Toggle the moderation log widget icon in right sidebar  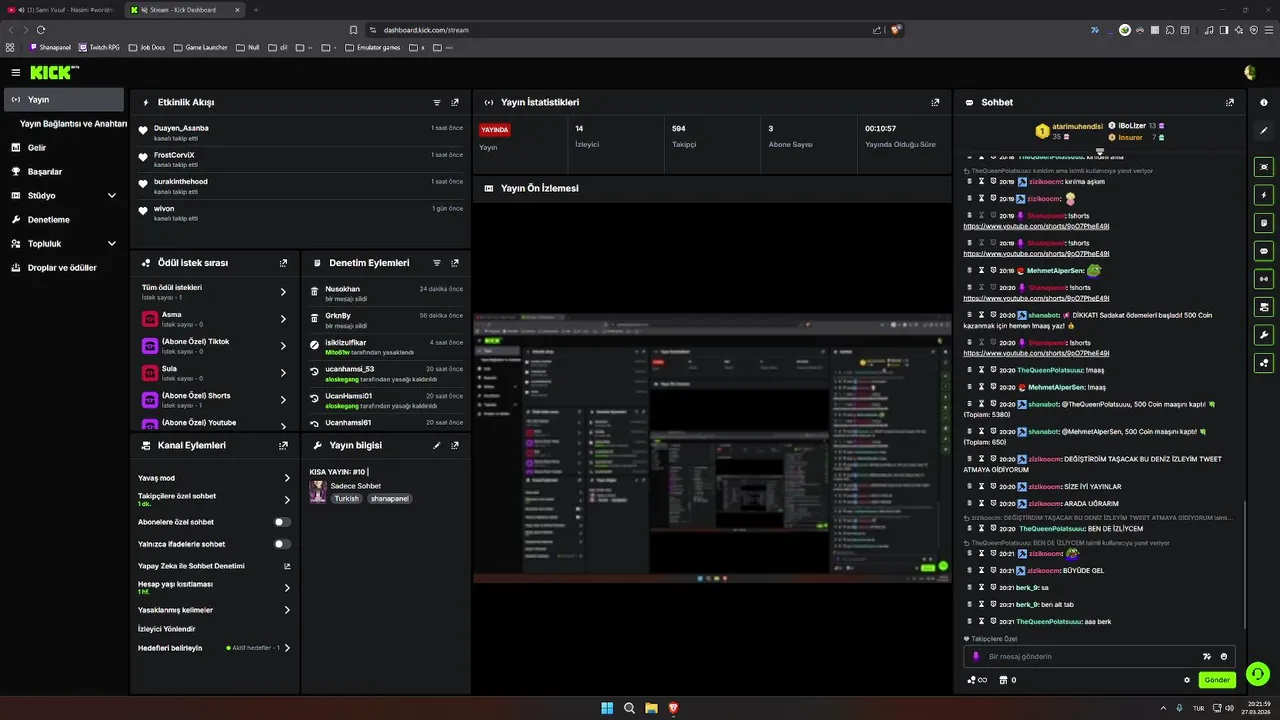pyautogui.click(x=1264, y=223)
